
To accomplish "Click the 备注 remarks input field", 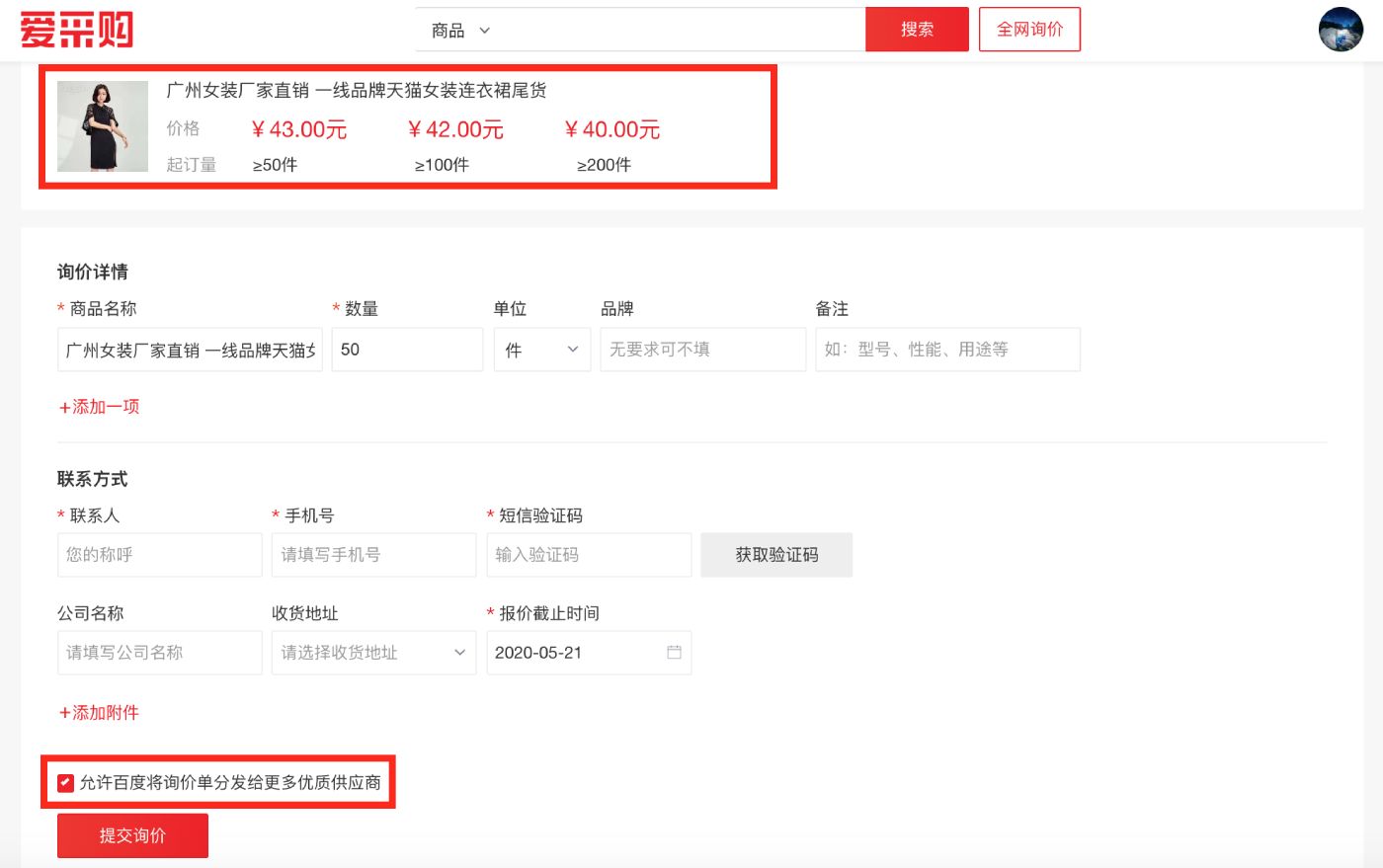I will point(946,350).
